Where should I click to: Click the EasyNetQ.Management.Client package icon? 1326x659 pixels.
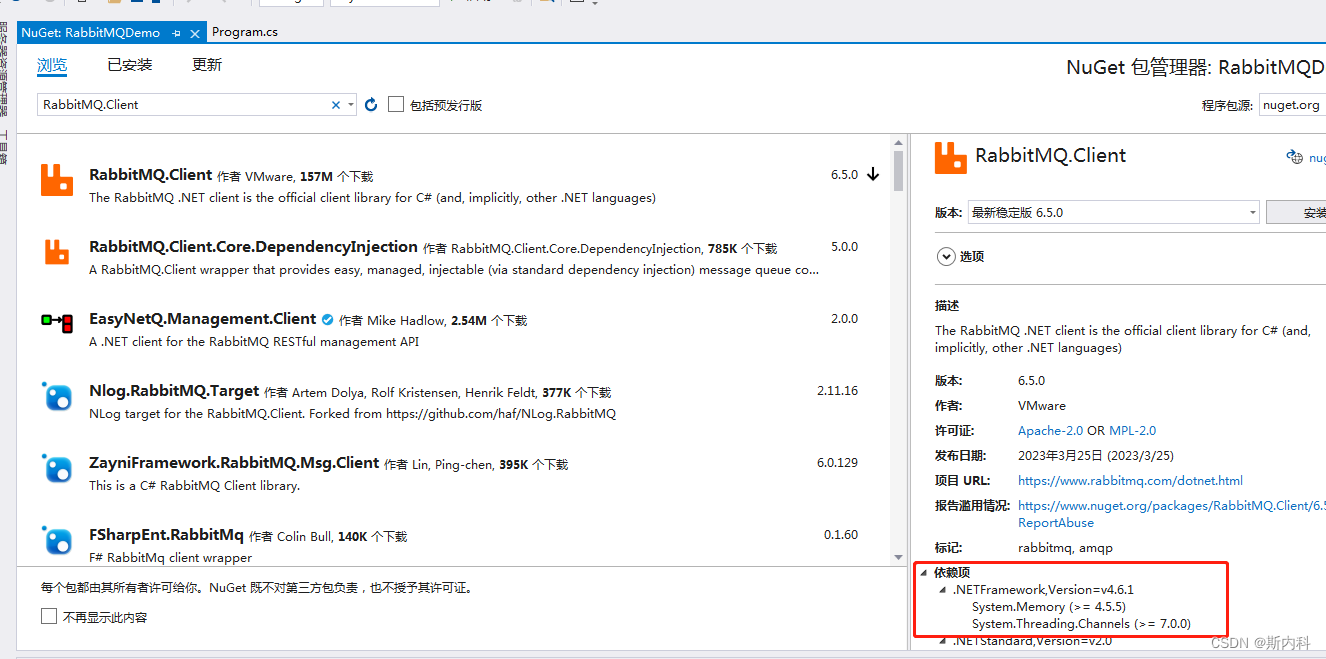point(57,323)
